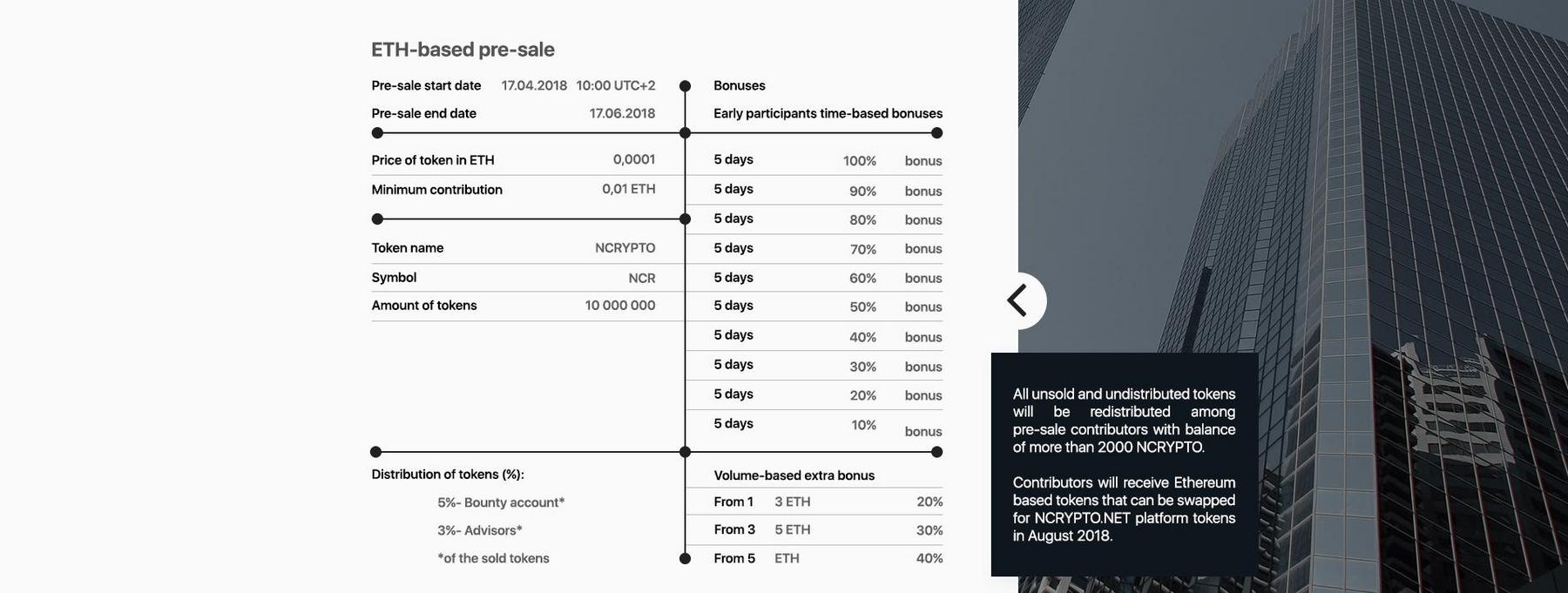Click the left chevron previous-slide arrow
This screenshot has width=1568, height=593.
coord(1017,300)
